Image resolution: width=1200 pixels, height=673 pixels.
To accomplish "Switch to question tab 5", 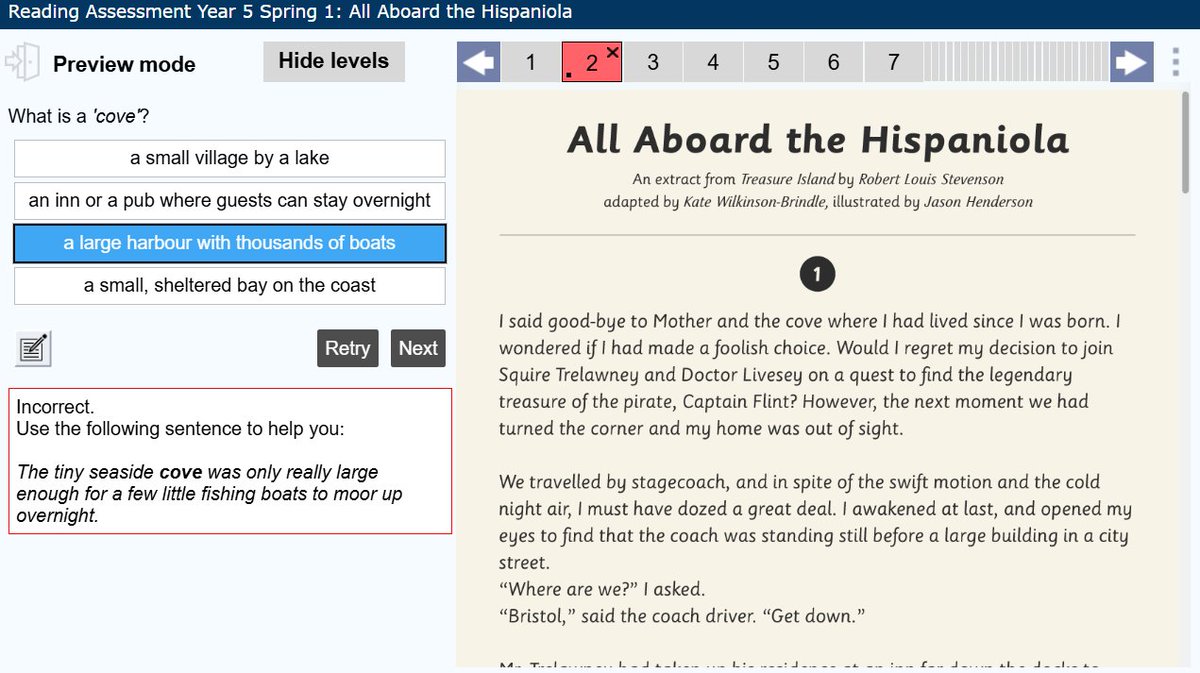I will (x=773, y=63).
